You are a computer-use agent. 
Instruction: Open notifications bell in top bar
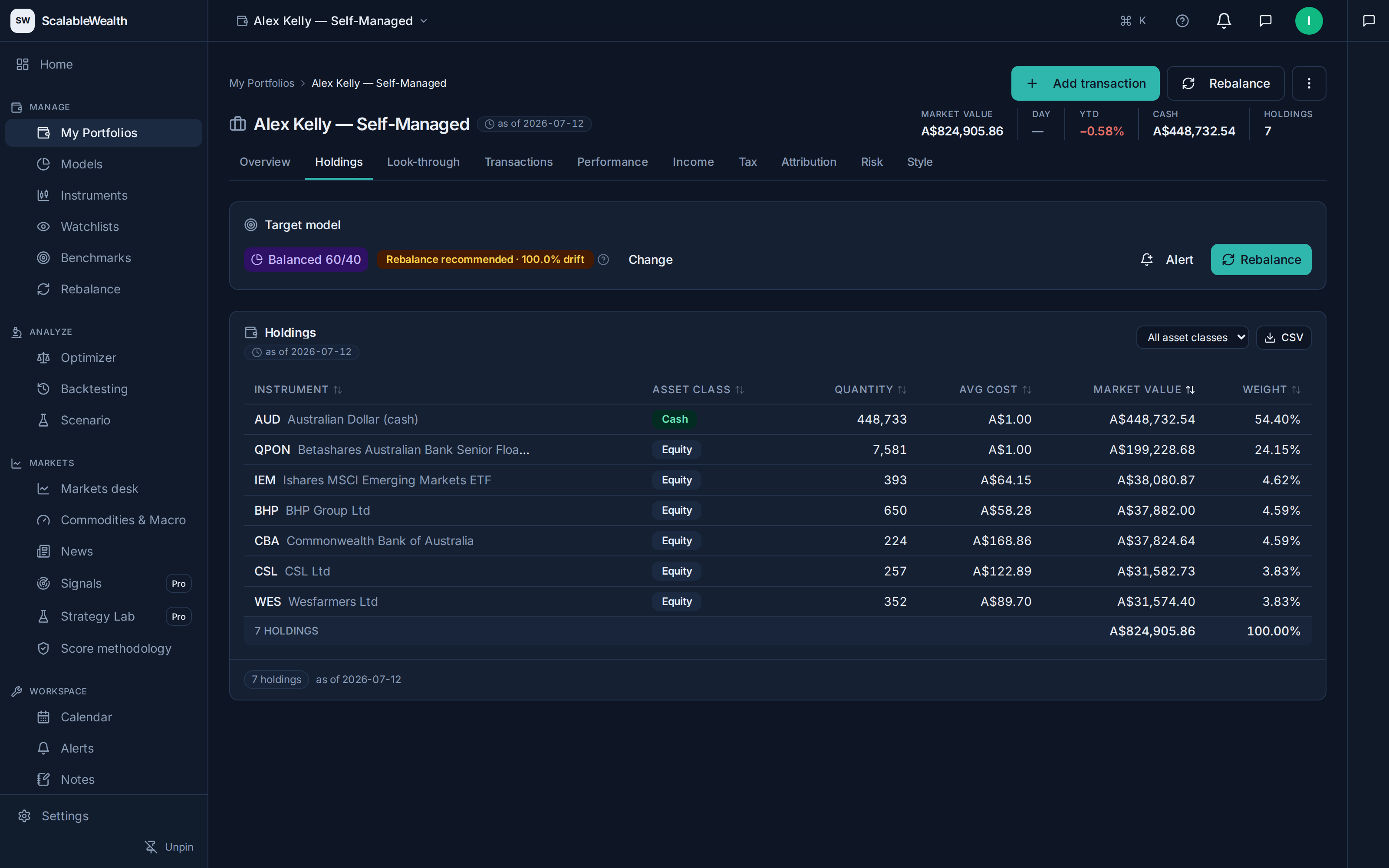[x=1224, y=21]
